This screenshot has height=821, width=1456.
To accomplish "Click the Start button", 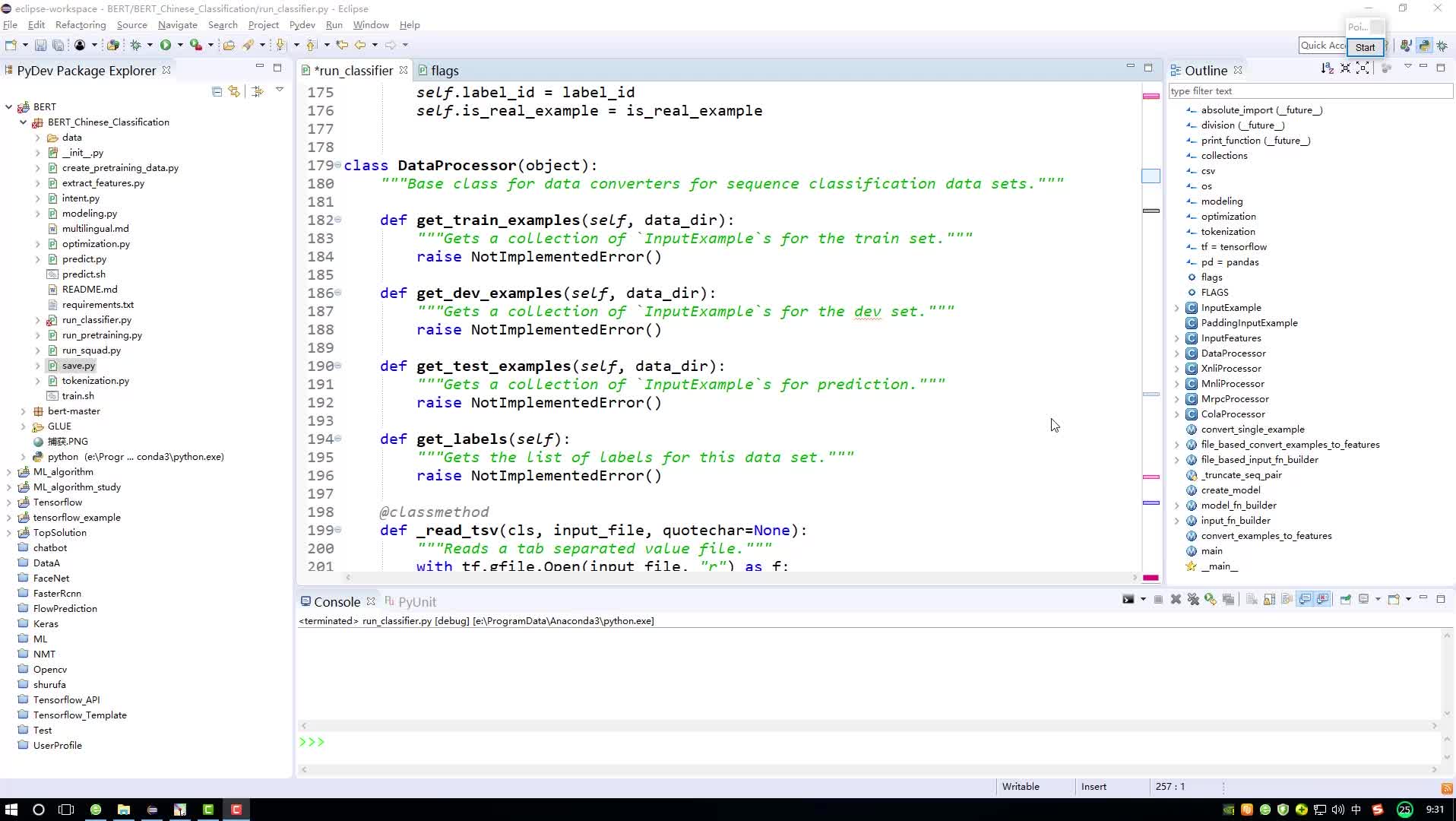I will point(1365,47).
